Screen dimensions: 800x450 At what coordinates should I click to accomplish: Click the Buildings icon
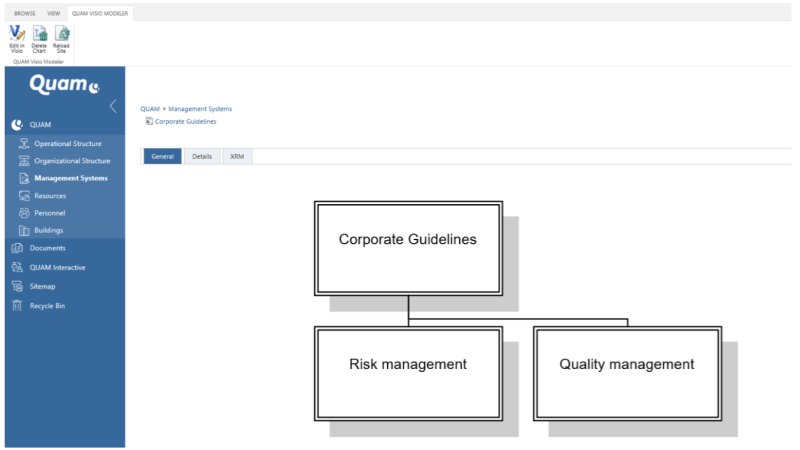[24, 230]
